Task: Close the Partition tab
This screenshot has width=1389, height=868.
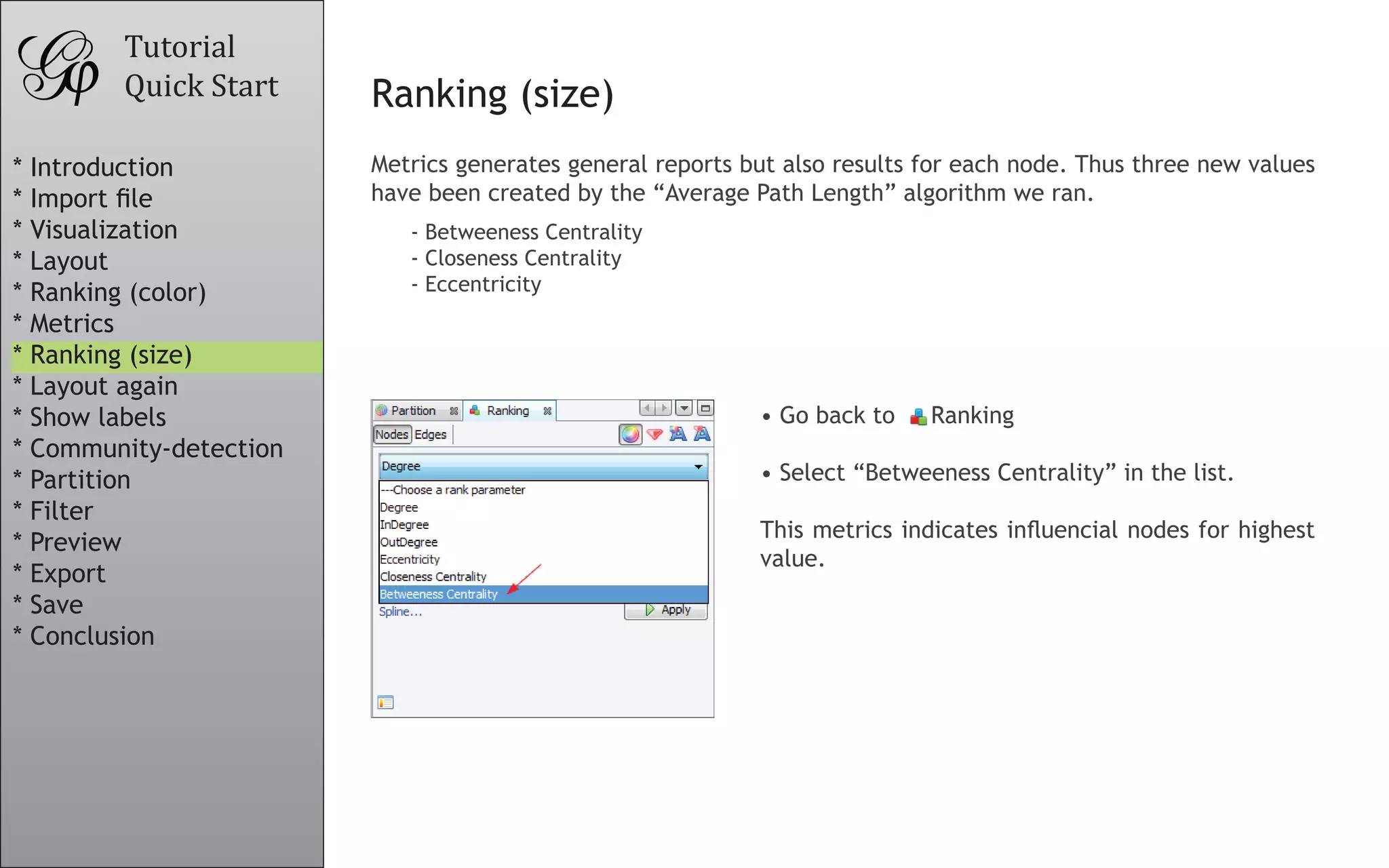Action: tap(454, 411)
